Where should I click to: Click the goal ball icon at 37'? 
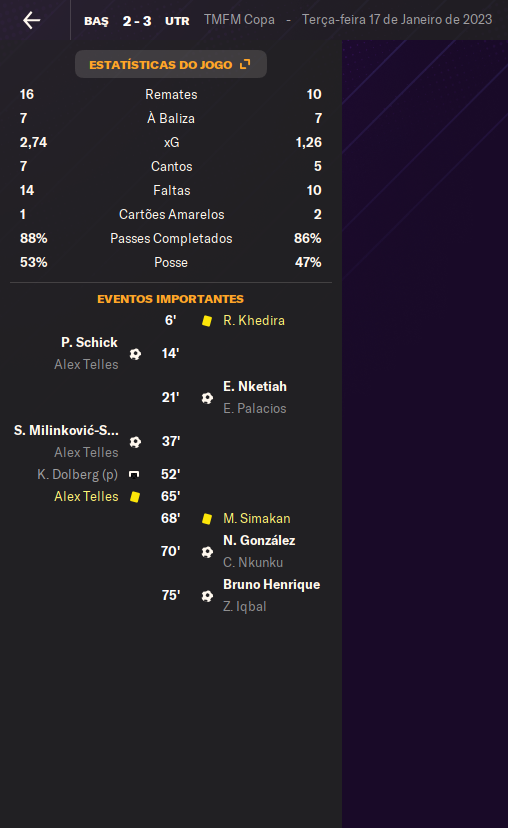coord(135,441)
